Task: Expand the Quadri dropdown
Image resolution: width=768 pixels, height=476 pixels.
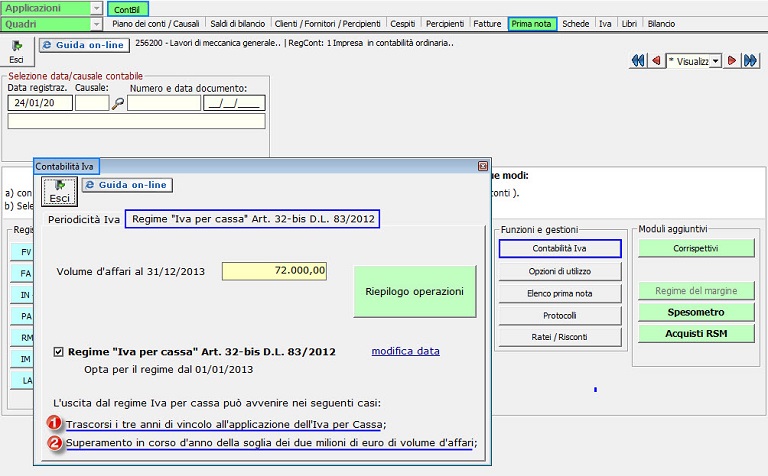Action: pos(96,24)
